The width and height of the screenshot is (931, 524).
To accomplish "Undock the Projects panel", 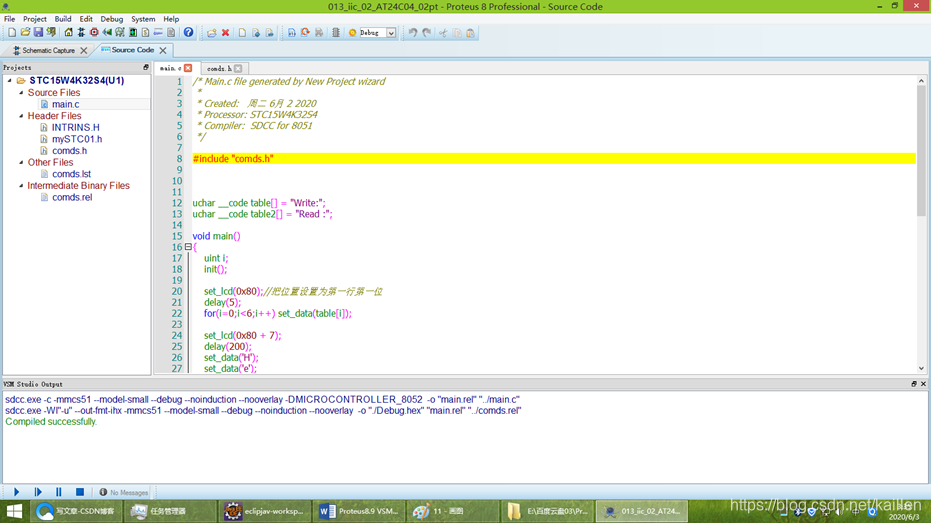I will point(145,67).
